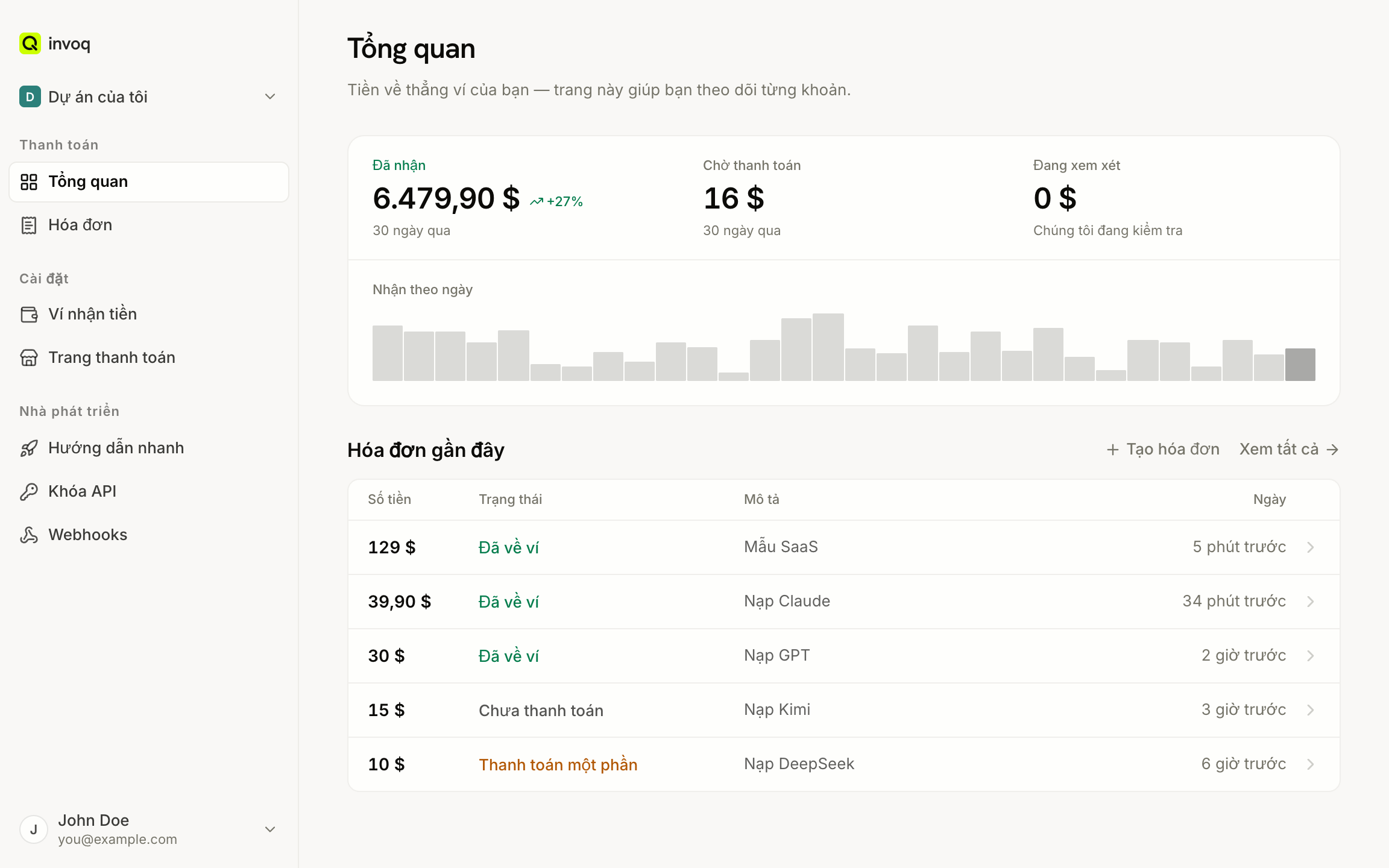Click the Hướng dẫn nhanh rocket icon
Image resolution: width=1389 pixels, height=868 pixels.
tap(29, 448)
